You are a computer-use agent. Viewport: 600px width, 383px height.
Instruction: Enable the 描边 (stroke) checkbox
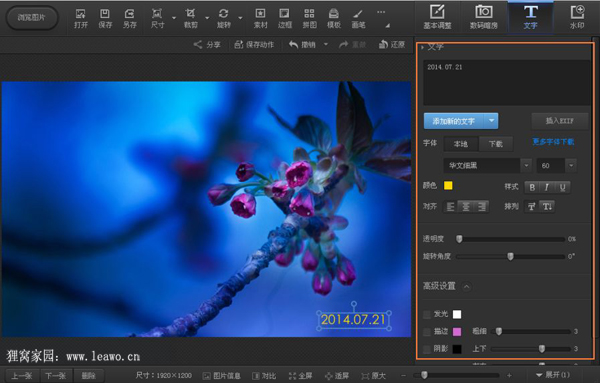(x=427, y=332)
